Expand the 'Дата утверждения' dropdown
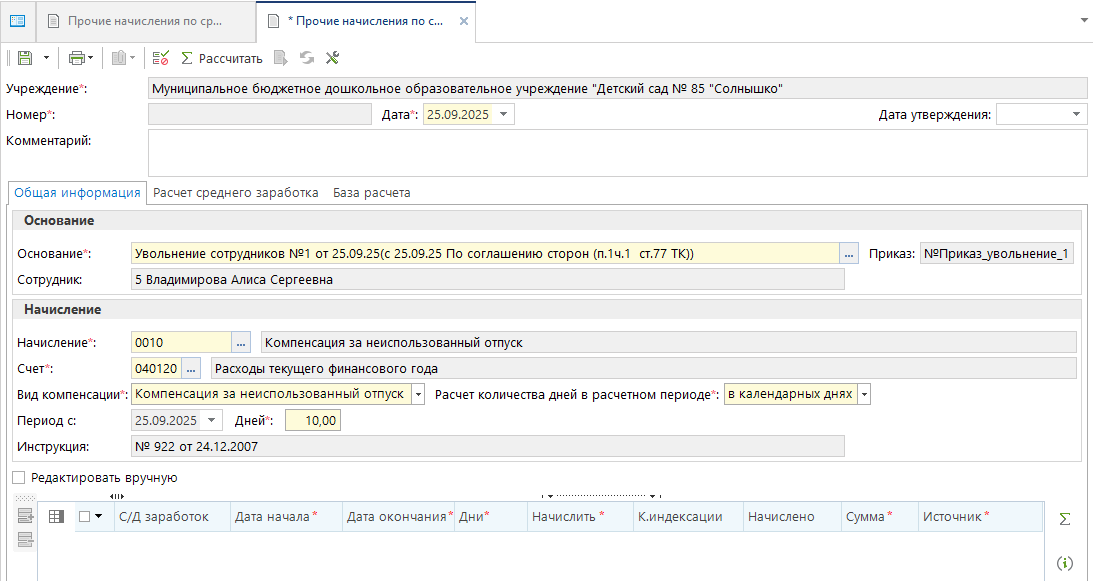1093x581 pixels. click(x=1076, y=114)
